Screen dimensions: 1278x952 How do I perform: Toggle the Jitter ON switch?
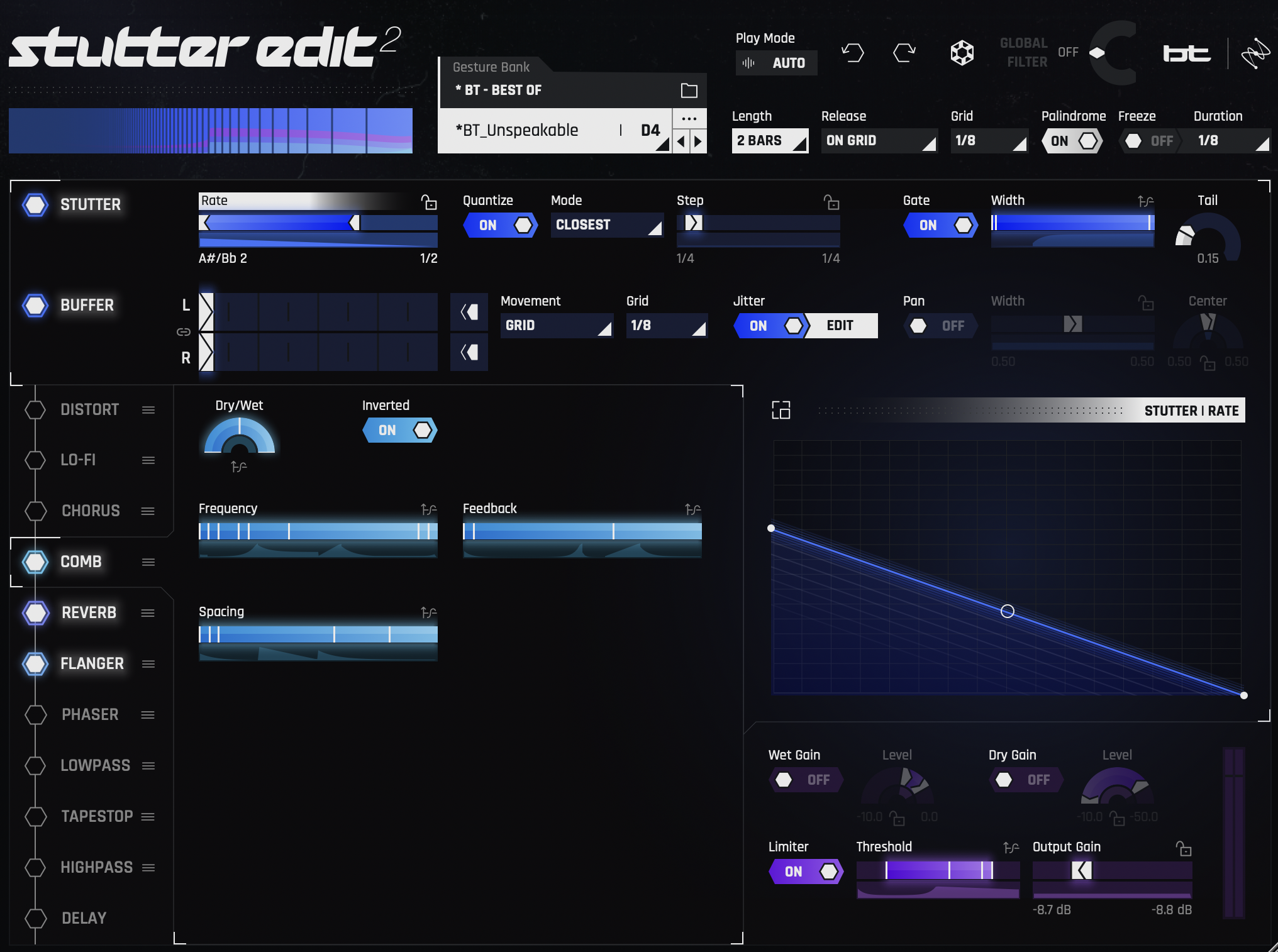[x=771, y=326]
